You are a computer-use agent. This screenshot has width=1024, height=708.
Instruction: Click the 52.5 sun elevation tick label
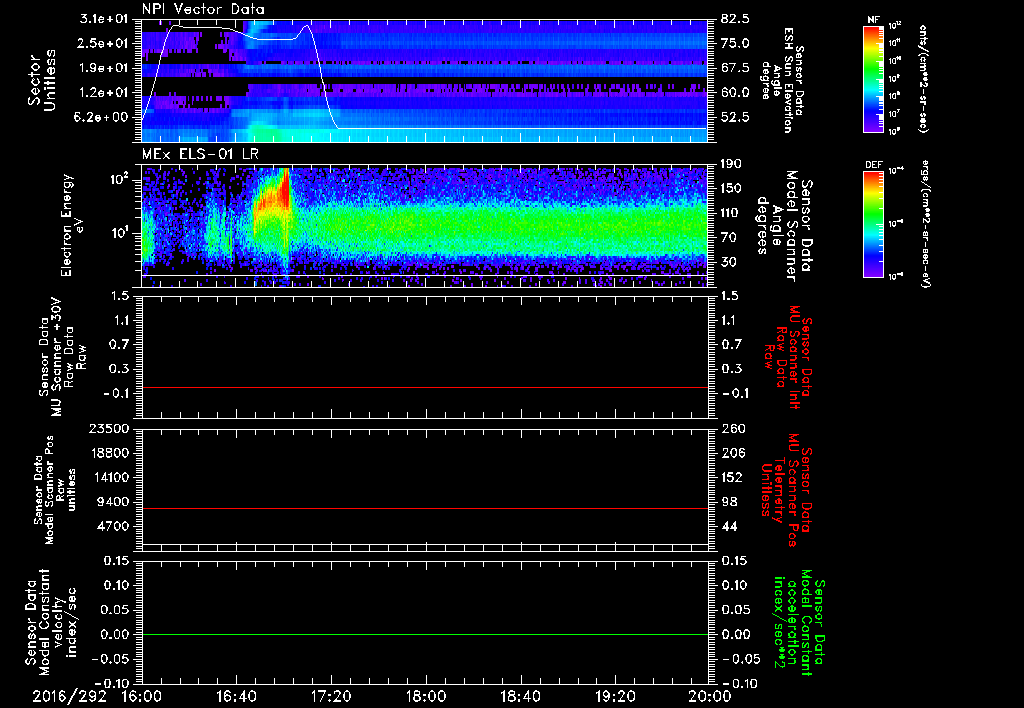point(735,117)
